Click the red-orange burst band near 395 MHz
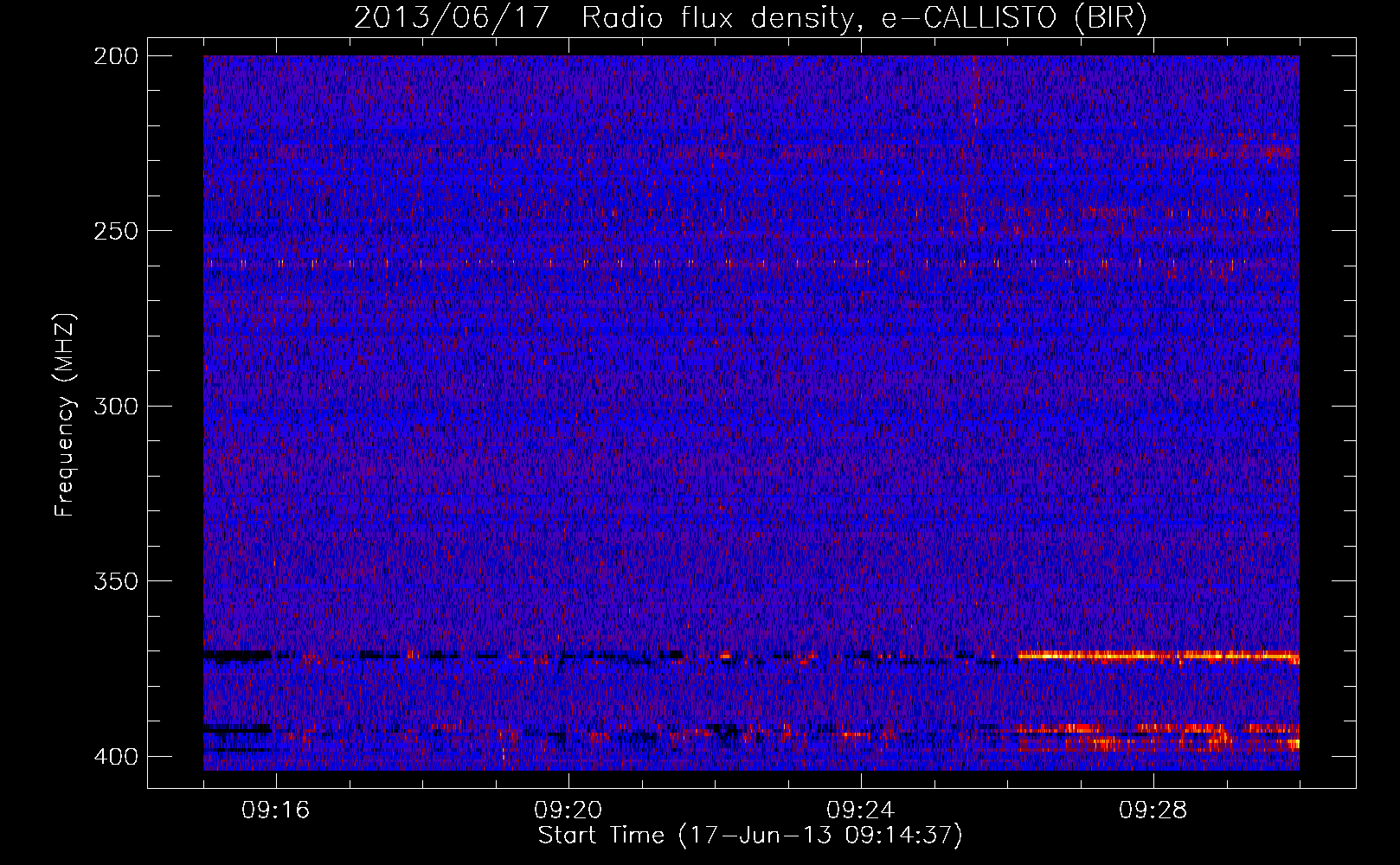The width and height of the screenshot is (1400, 865). [x=1158, y=738]
